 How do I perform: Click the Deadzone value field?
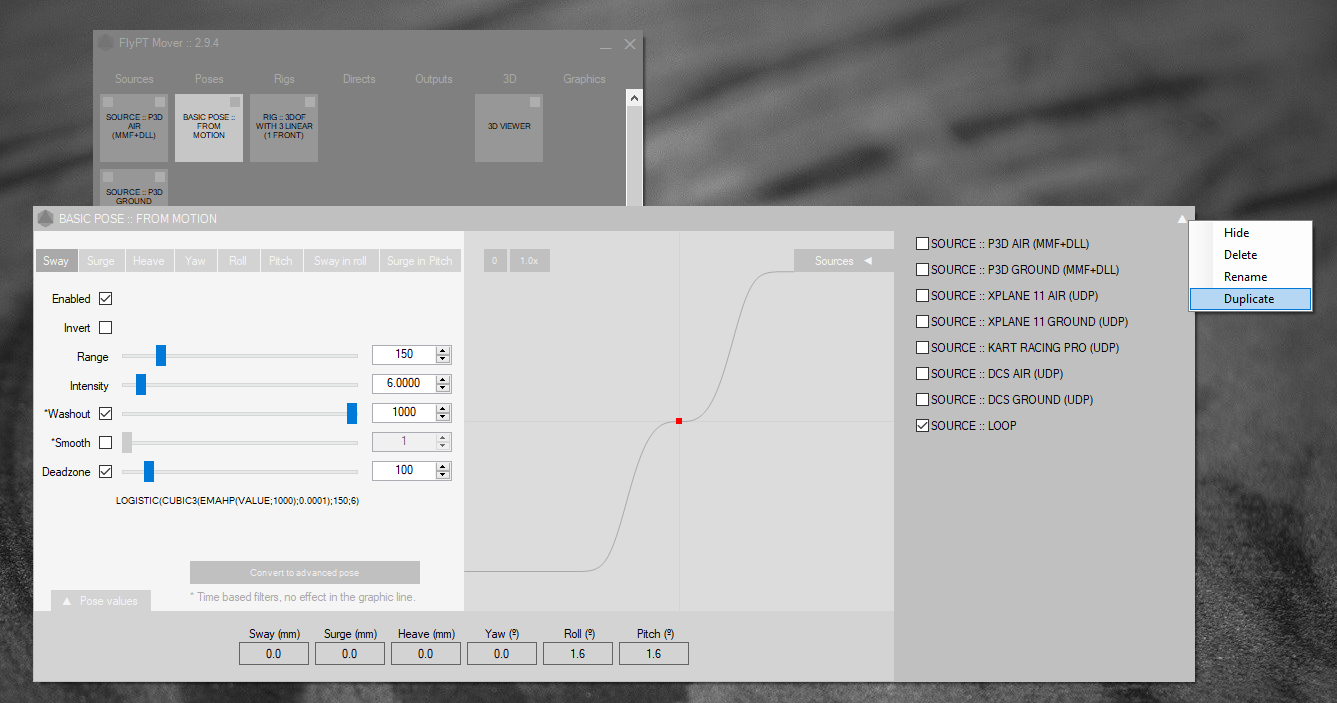click(x=404, y=470)
